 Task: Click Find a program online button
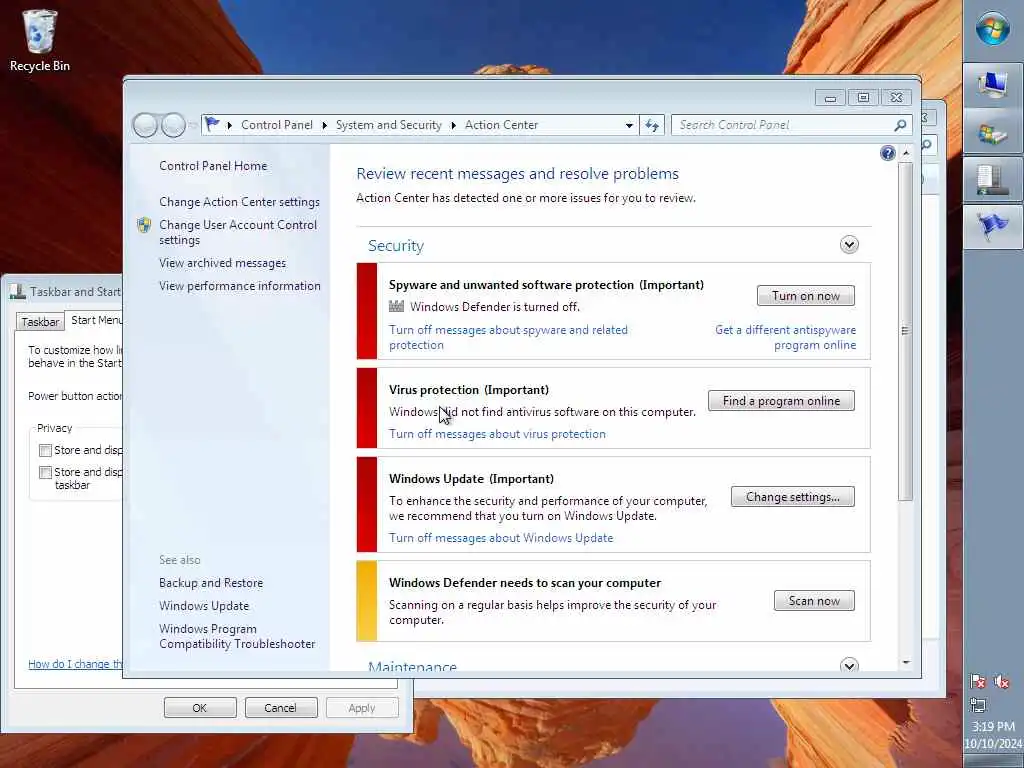(781, 401)
